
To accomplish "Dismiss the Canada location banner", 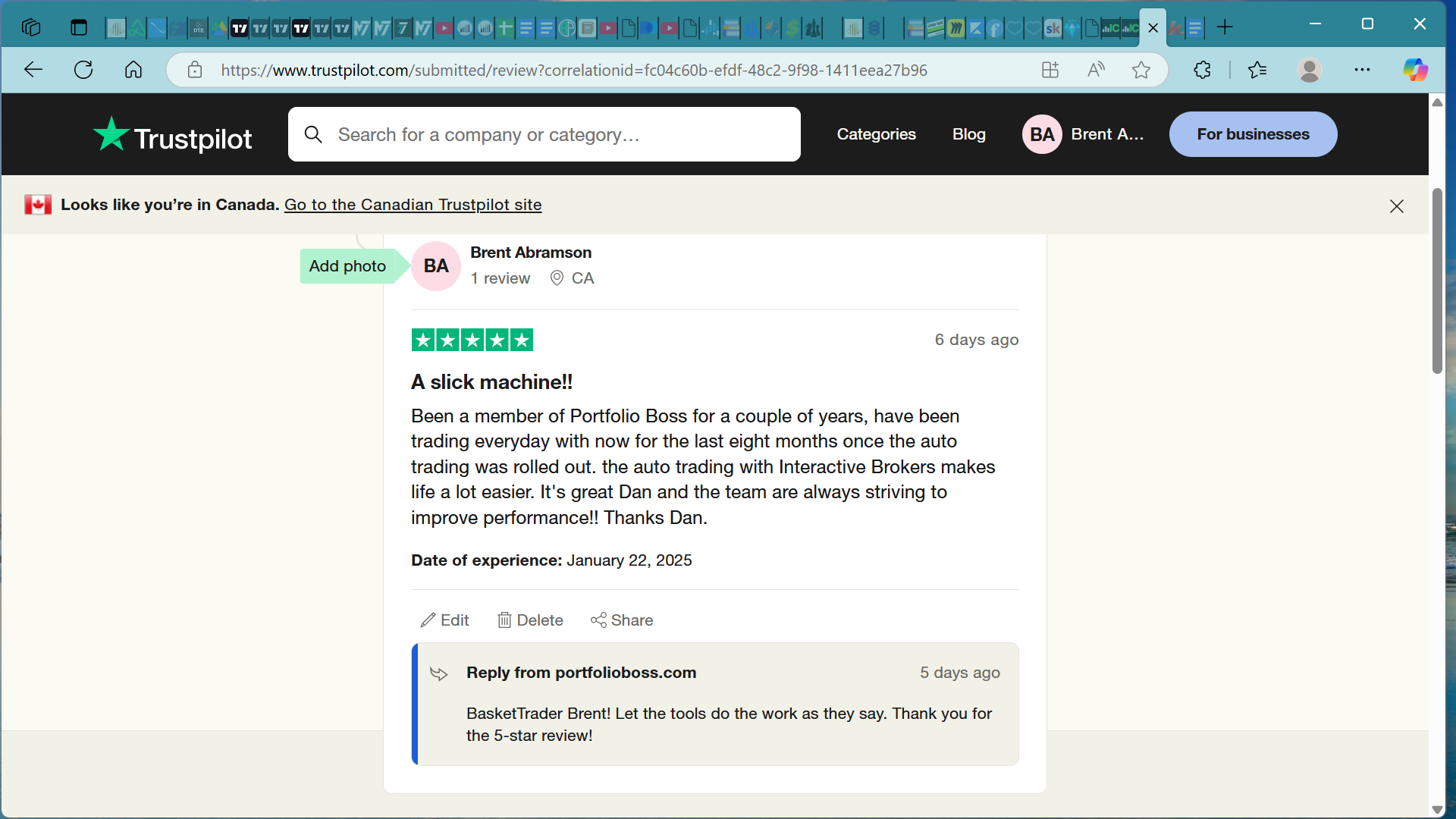I will pyautogui.click(x=1396, y=206).
